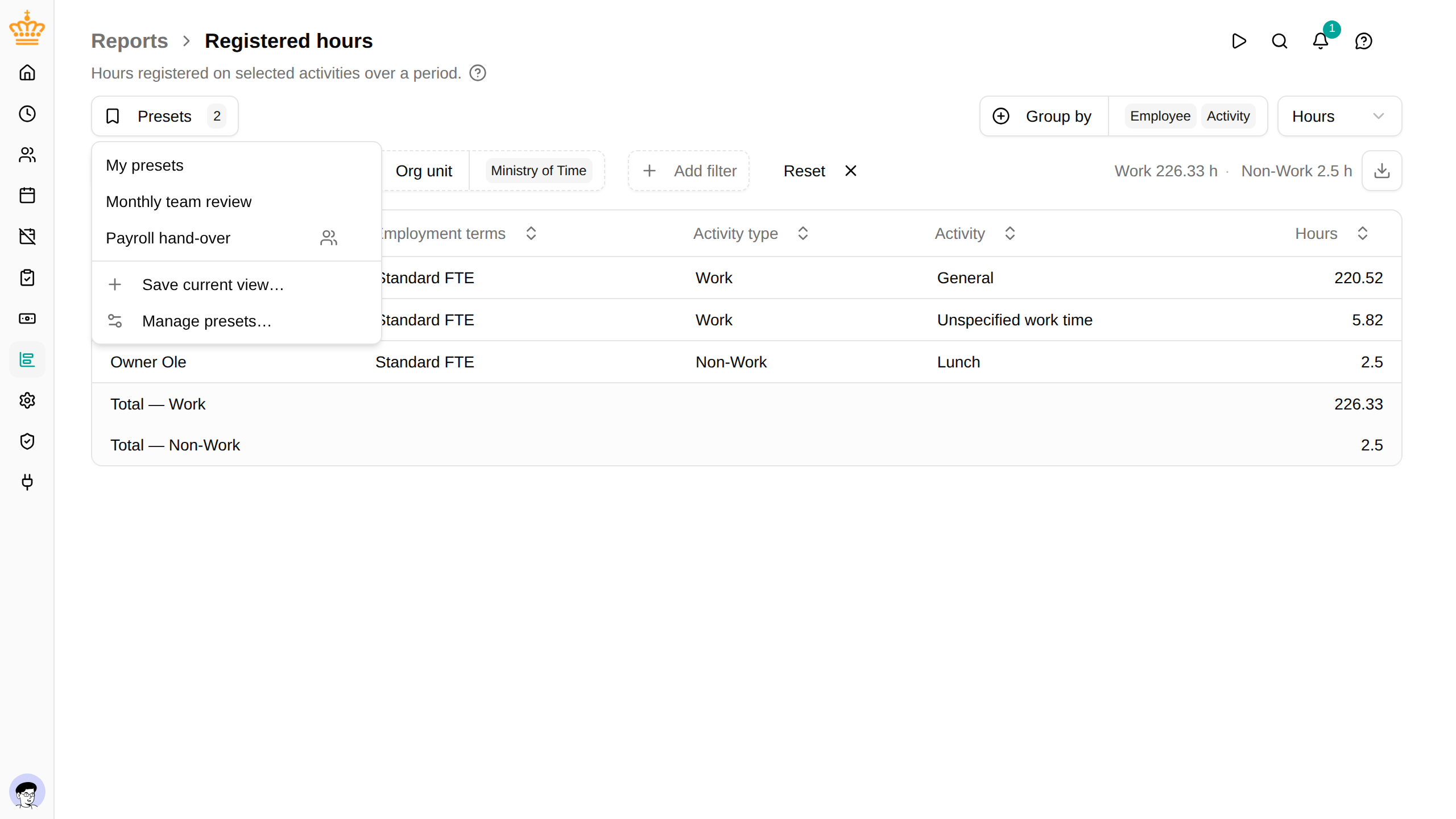This screenshot has height=819, width=1456.
Task: Open the settings gear sidebar icon
Action: 27,400
